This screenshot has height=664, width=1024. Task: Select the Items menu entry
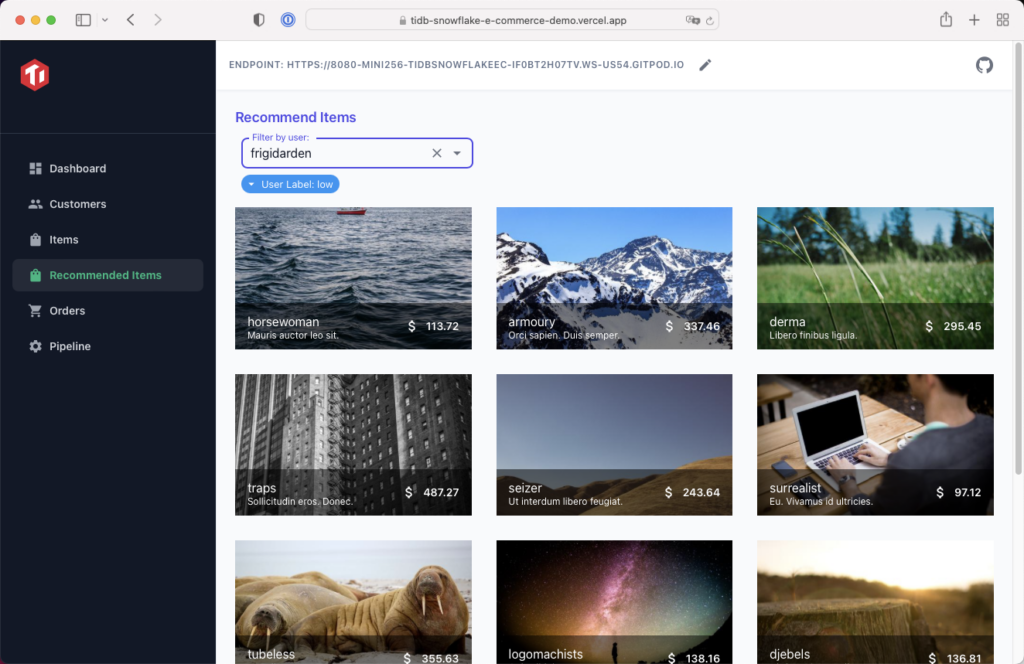coord(66,239)
